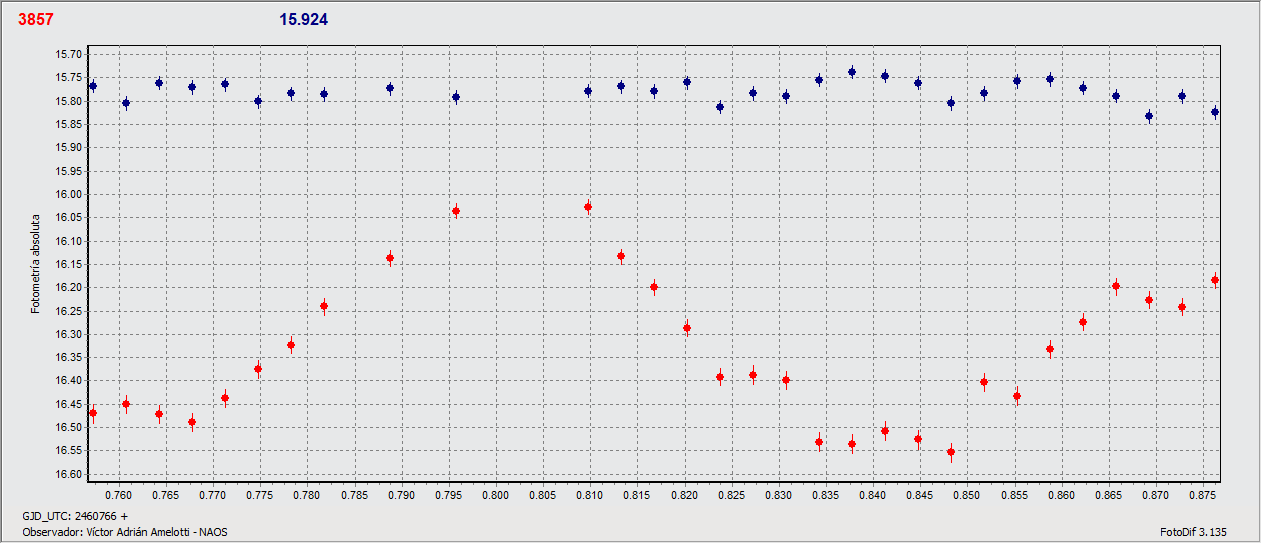Click the red data point at 0.789 near 16.14
Screen dimensions: 1262x544
(390, 258)
